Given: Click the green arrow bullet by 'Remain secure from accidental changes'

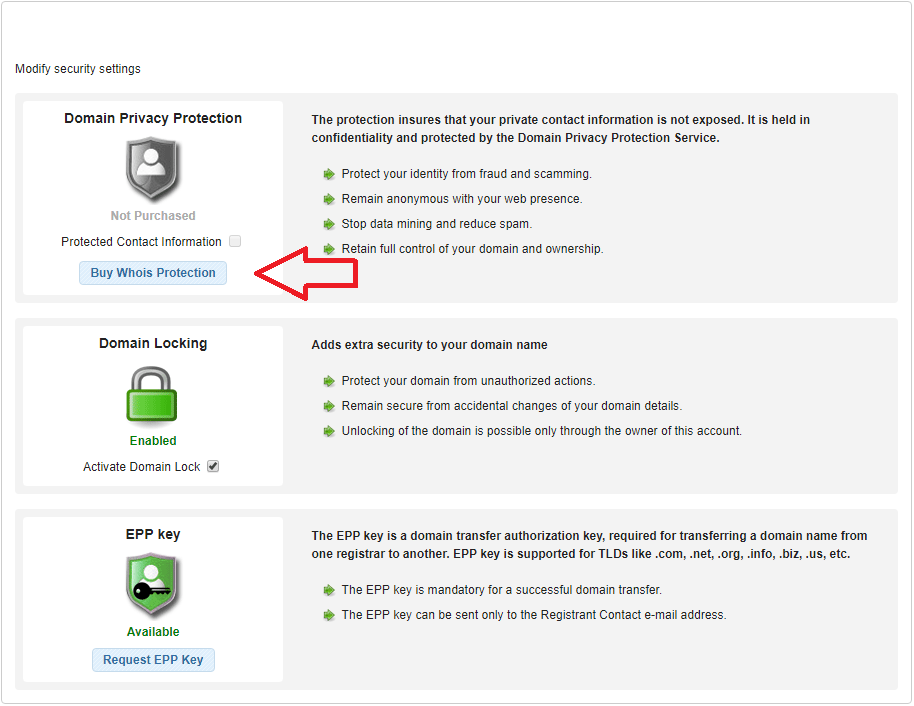Looking at the screenshot, I should tap(329, 406).
